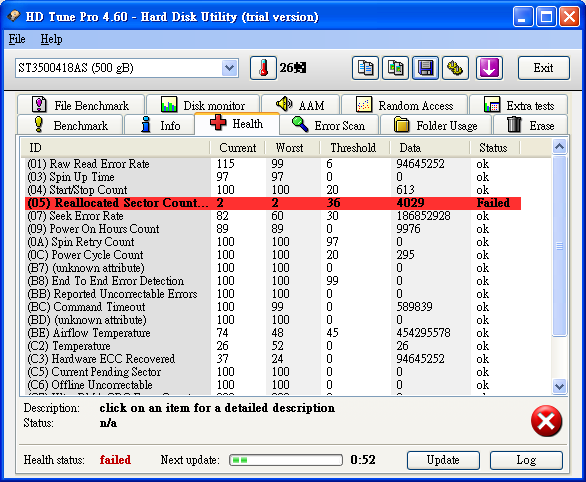
Task: Select the (C5) Current Pending Sector row
Action: 273,372
